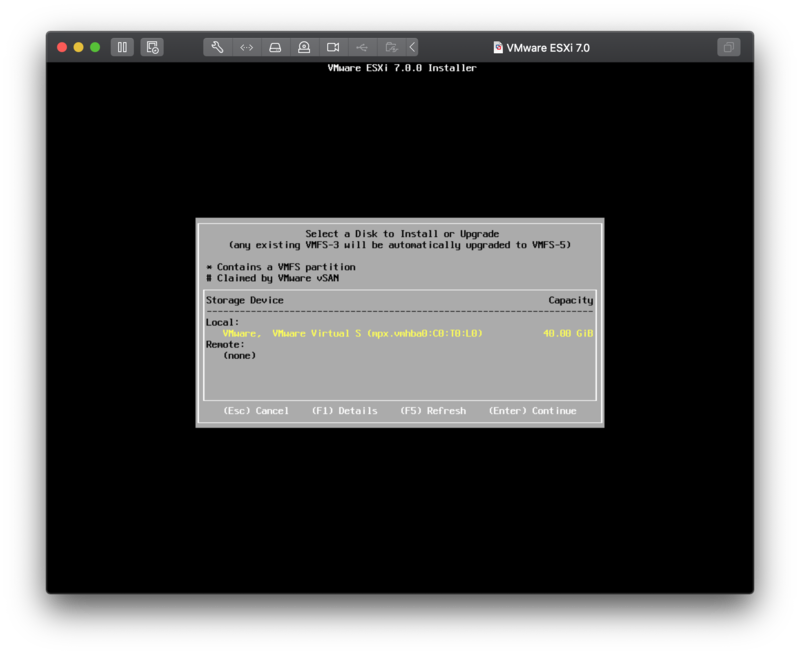The height and width of the screenshot is (655, 800).
Task: Click the USB devices icon
Action: (x=362, y=47)
